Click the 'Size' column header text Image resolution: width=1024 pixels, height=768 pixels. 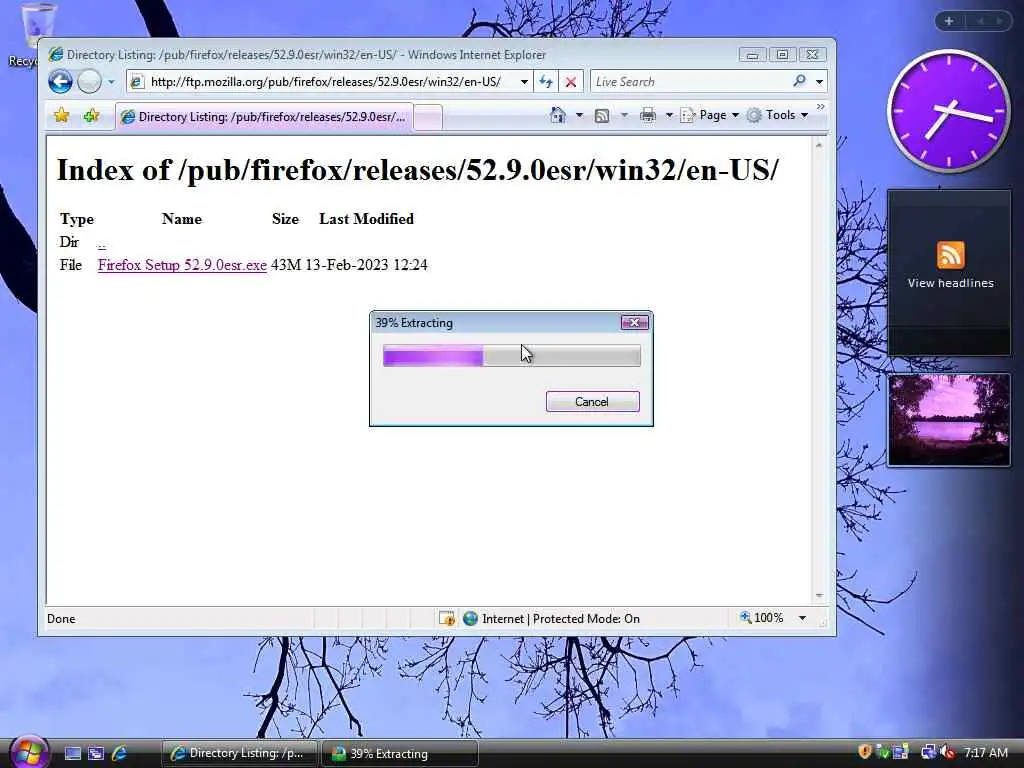(x=285, y=219)
